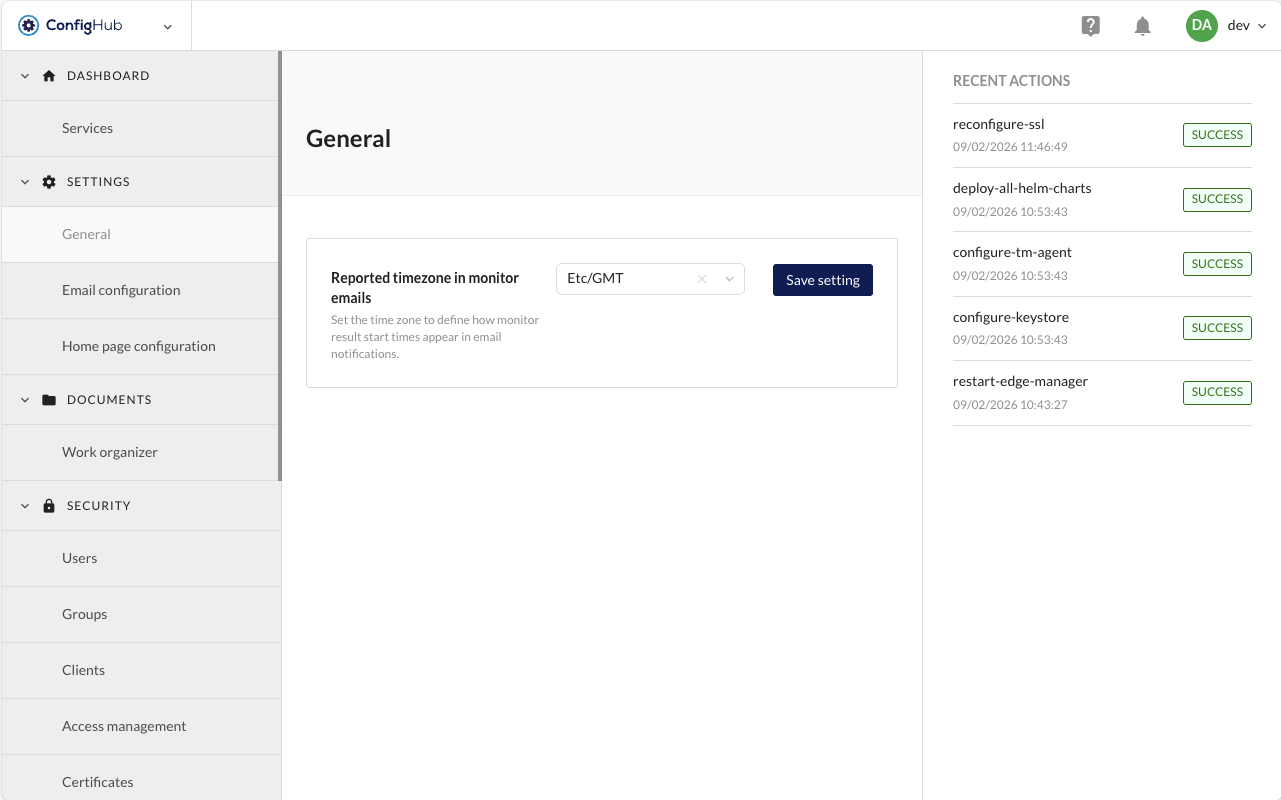
Task: Click the green DA user avatar
Action: [x=1201, y=26]
